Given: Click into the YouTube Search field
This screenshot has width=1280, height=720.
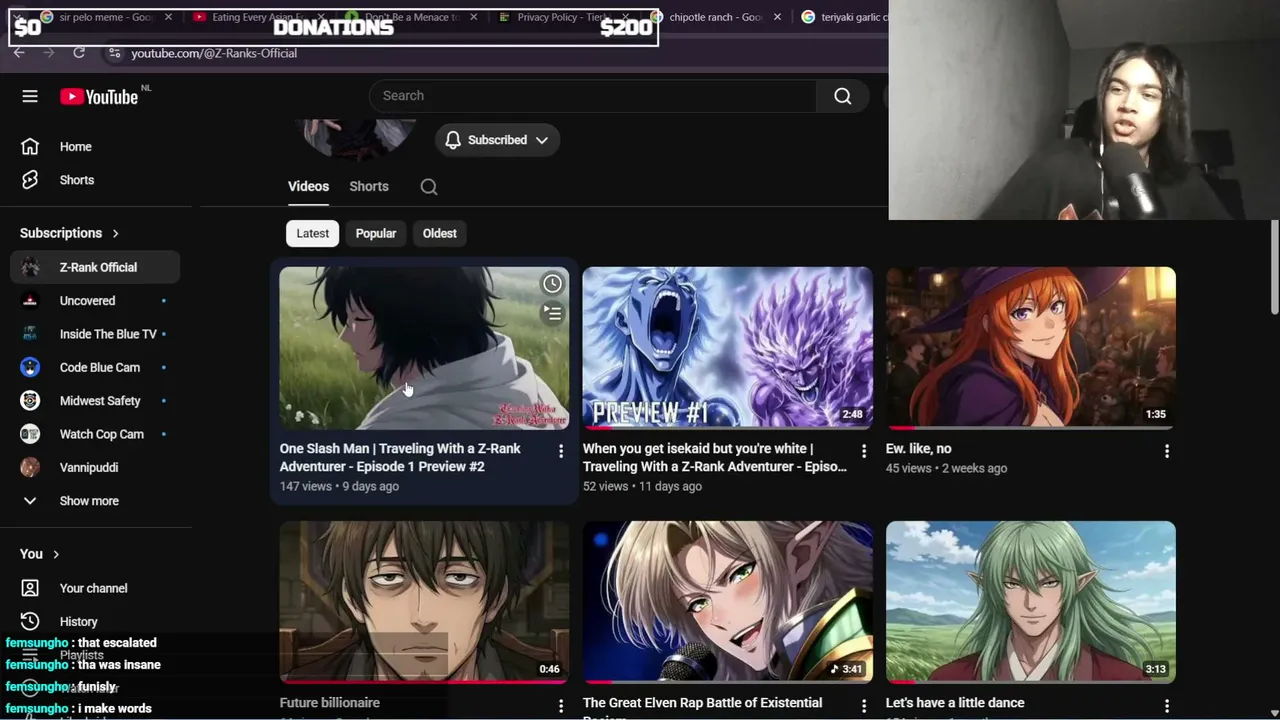Looking at the screenshot, I should (593, 96).
